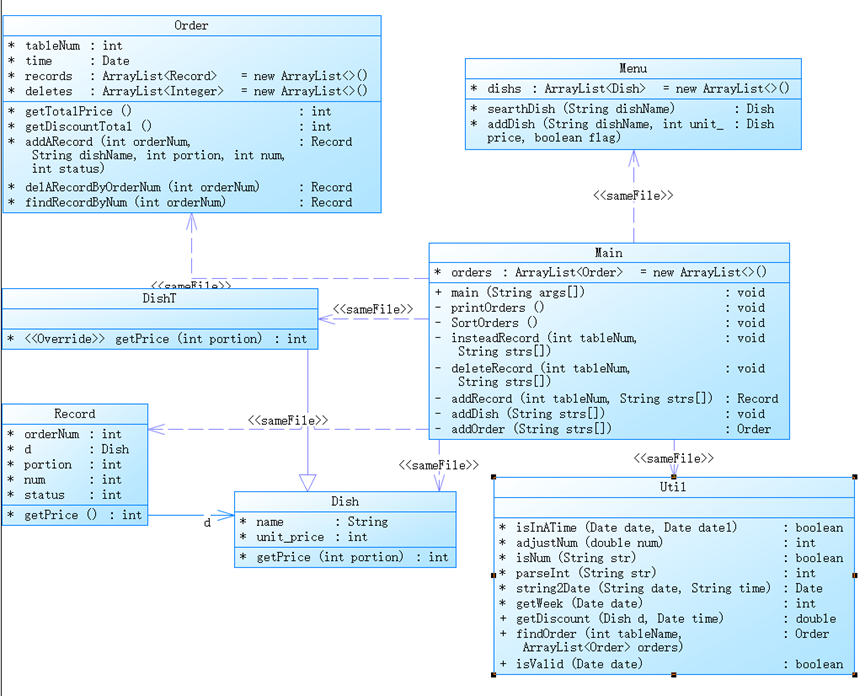The height and width of the screenshot is (696, 865).
Task: Select Util's bottom-middle selection handle
Action: point(674,674)
